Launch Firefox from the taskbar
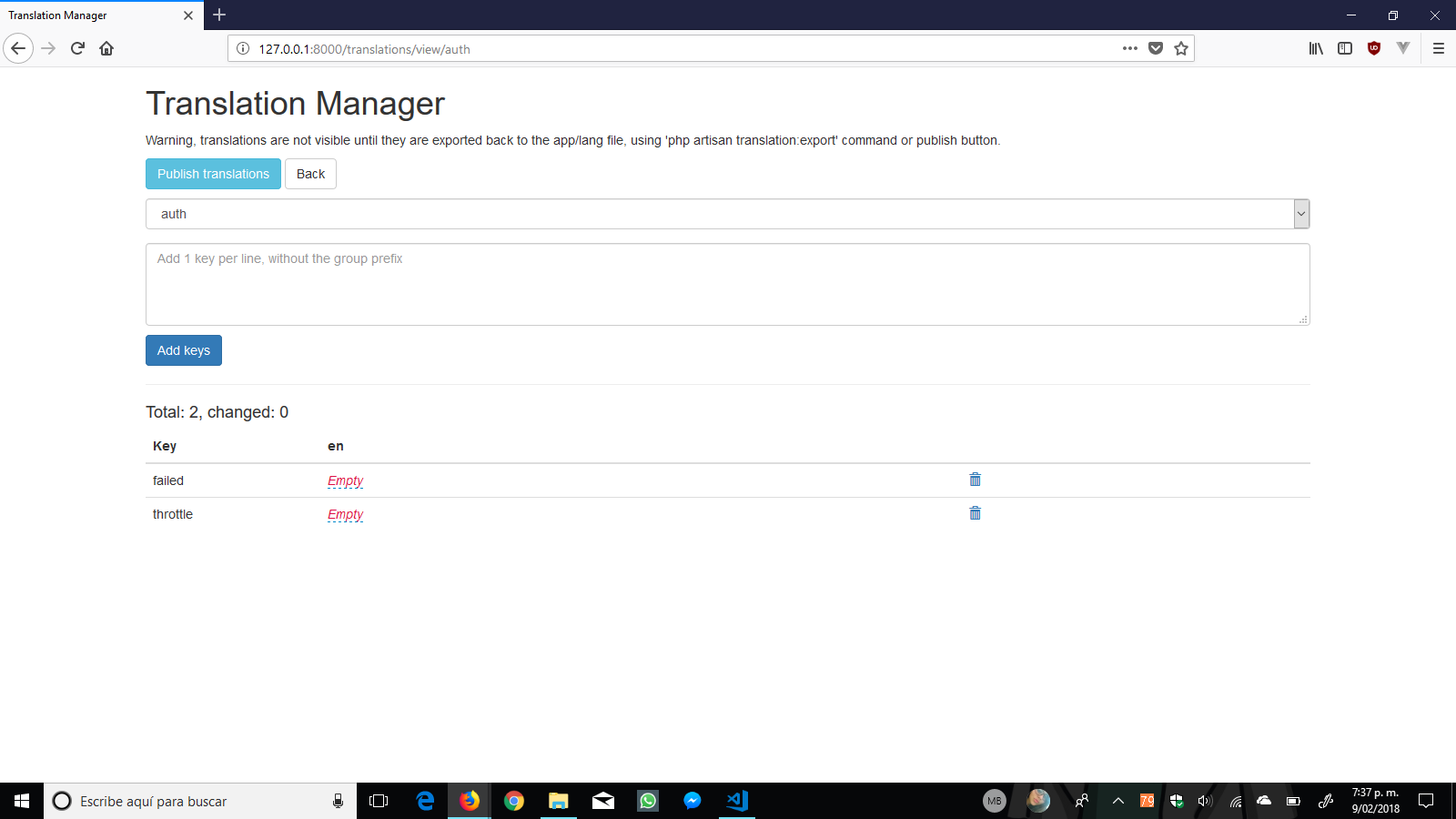Viewport: 1456px width, 819px height. click(x=470, y=801)
